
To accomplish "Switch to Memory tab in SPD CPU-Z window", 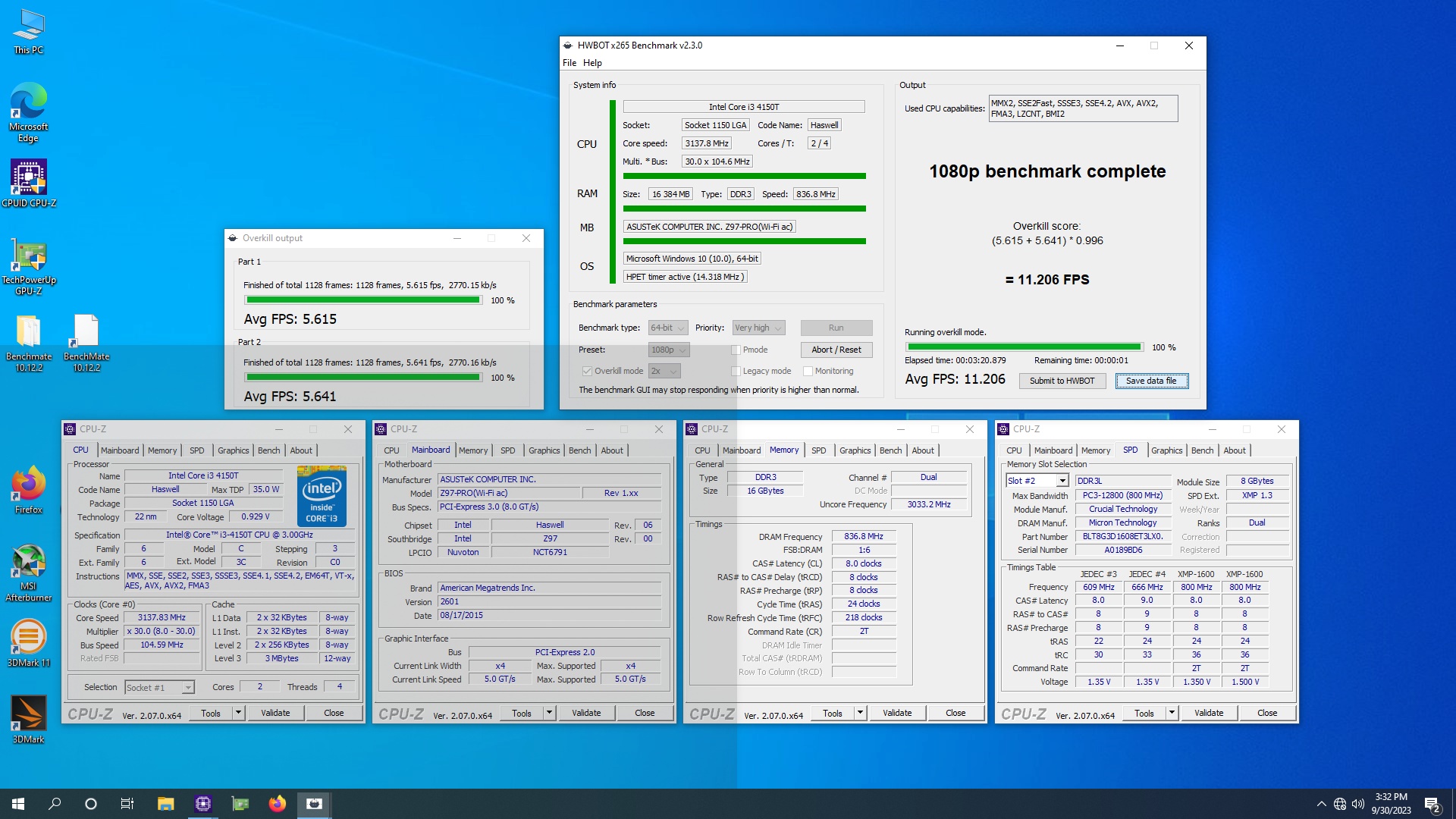I will [x=1095, y=450].
